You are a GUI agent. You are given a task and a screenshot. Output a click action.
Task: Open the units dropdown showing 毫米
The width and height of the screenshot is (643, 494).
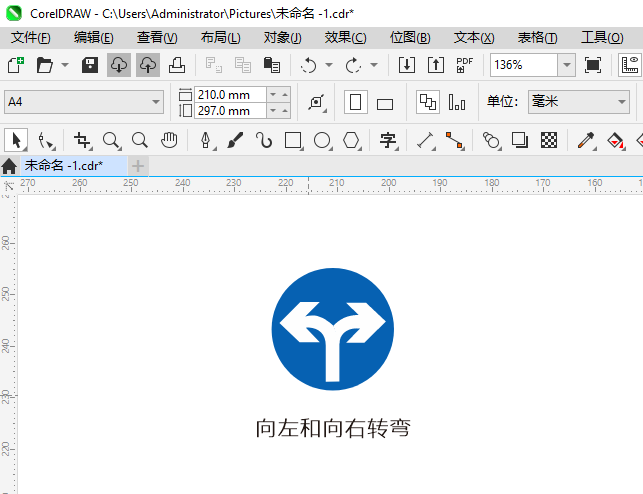pyautogui.click(x=579, y=102)
